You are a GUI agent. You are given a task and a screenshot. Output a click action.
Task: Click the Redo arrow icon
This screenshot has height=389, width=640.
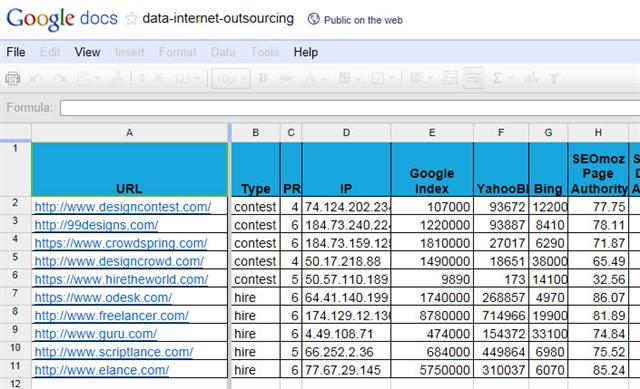pos(60,78)
